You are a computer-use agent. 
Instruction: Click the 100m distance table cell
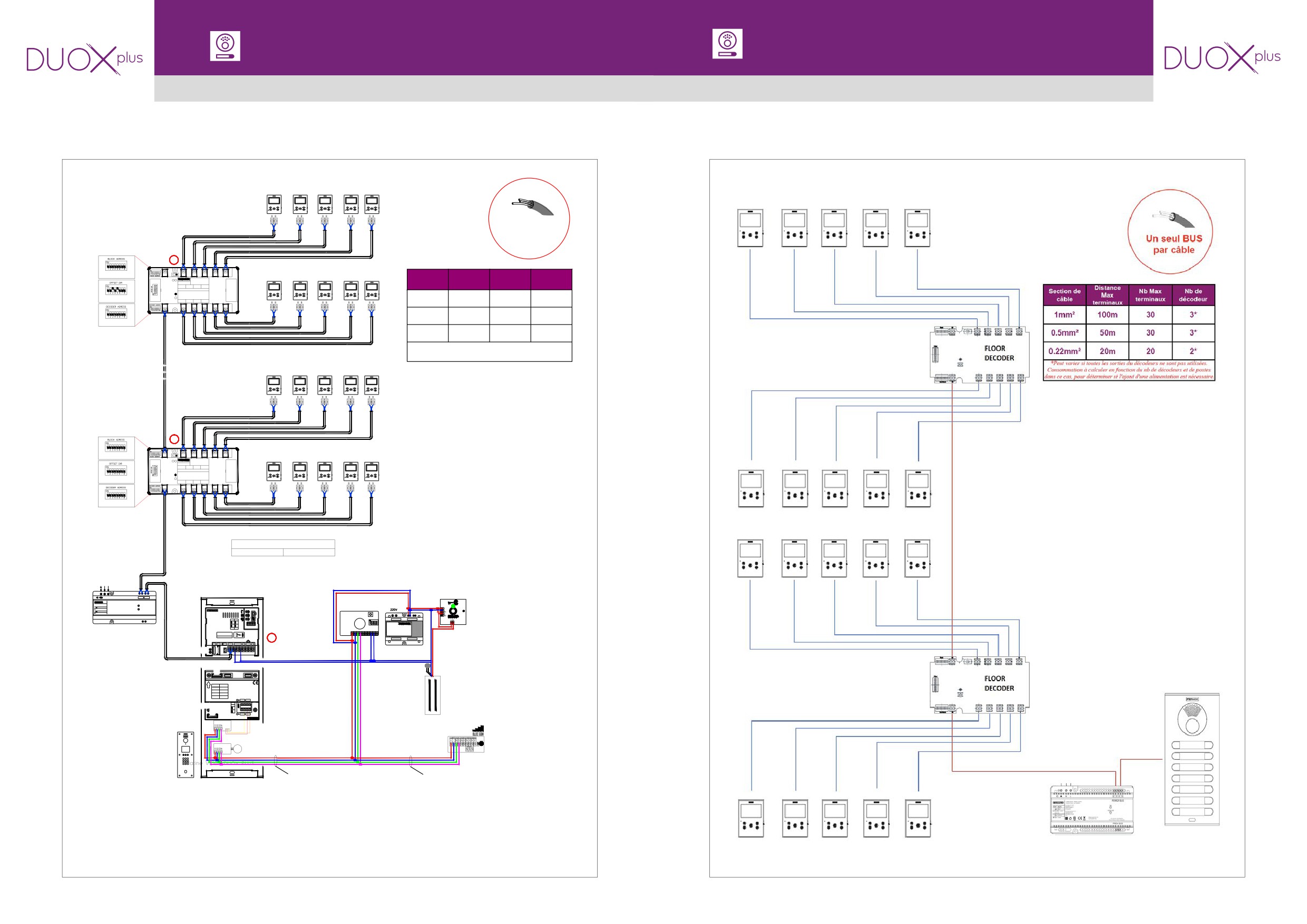point(1107,314)
